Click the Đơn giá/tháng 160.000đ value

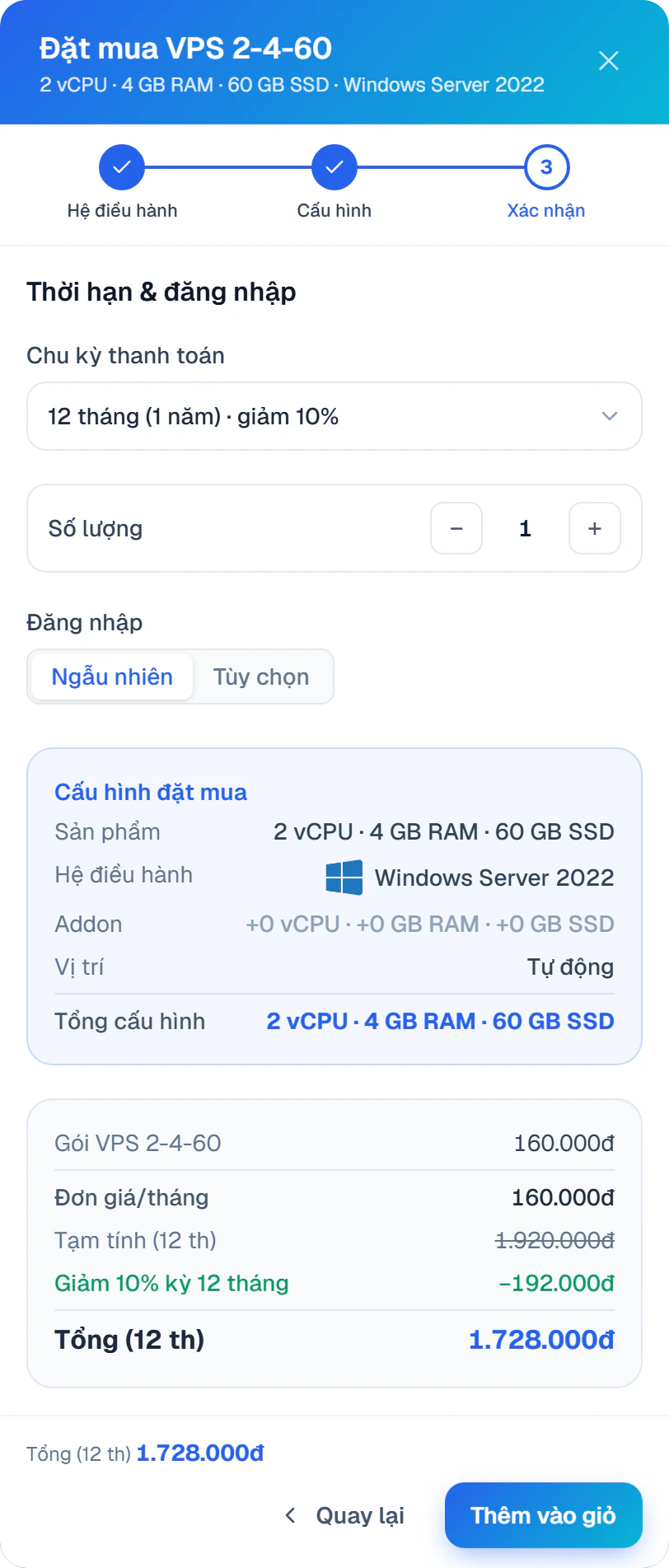[563, 1197]
